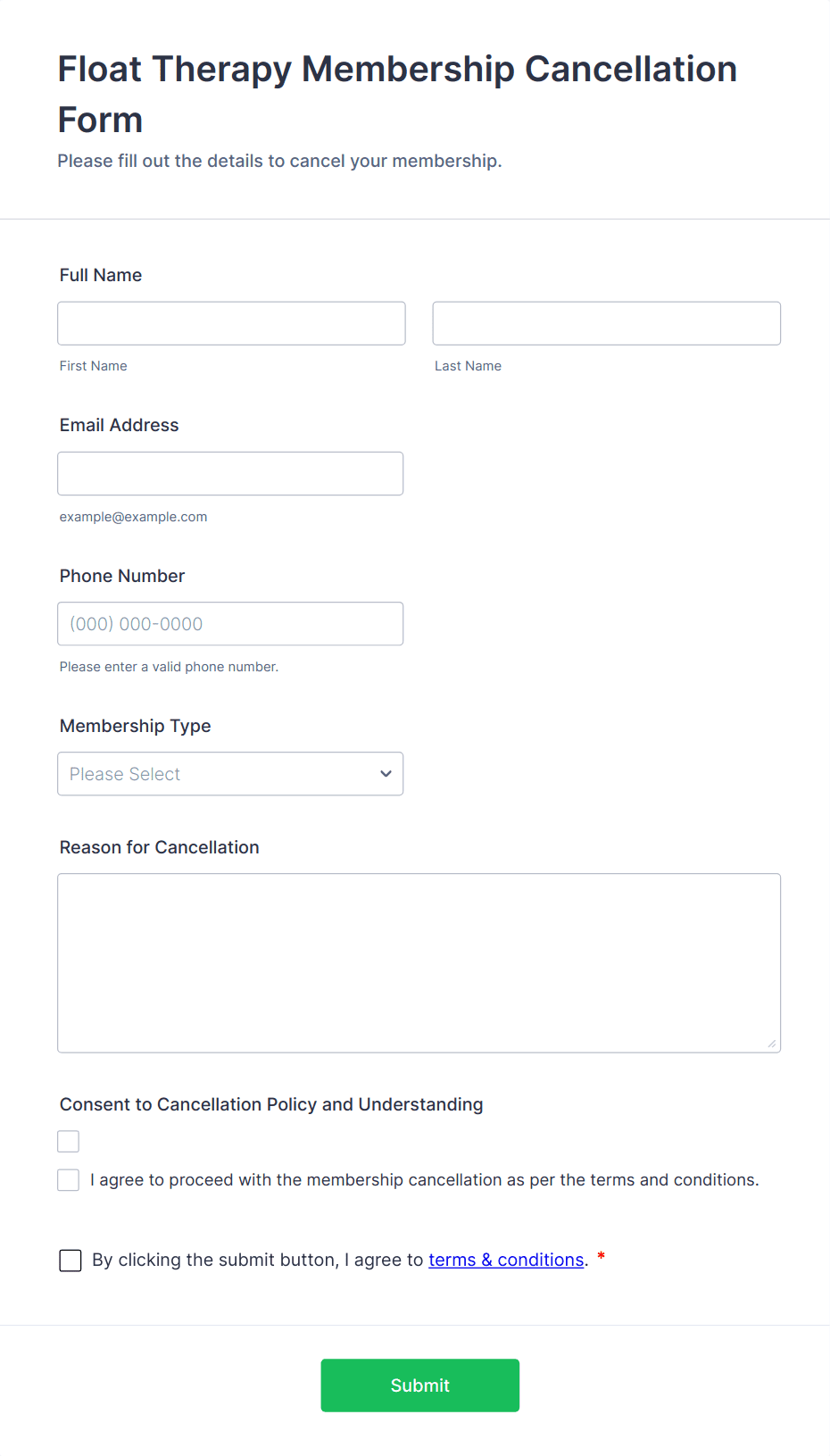Click the First Name input field
830x1456 pixels.
tap(231, 323)
